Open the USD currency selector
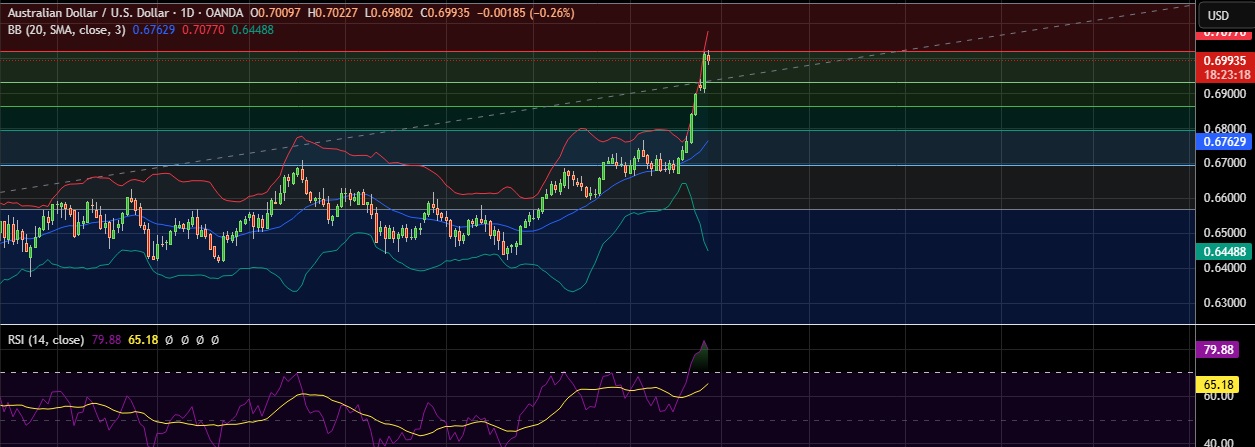 [1218, 15]
